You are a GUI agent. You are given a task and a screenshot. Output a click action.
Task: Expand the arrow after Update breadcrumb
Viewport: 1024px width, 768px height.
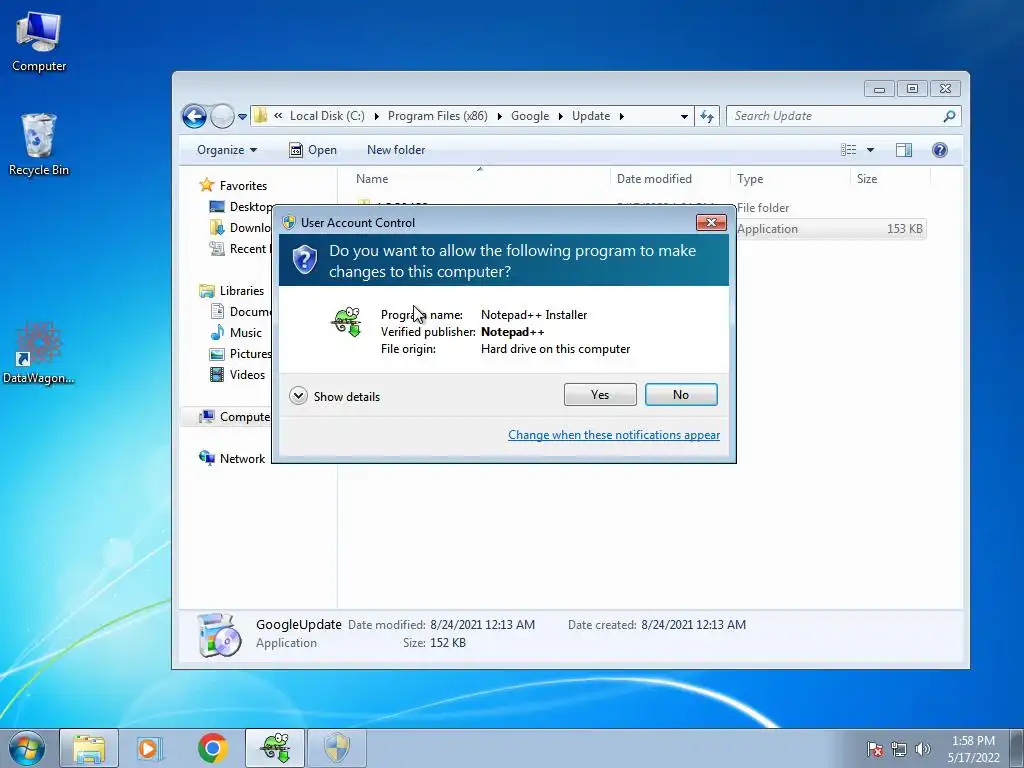tap(621, 116)
